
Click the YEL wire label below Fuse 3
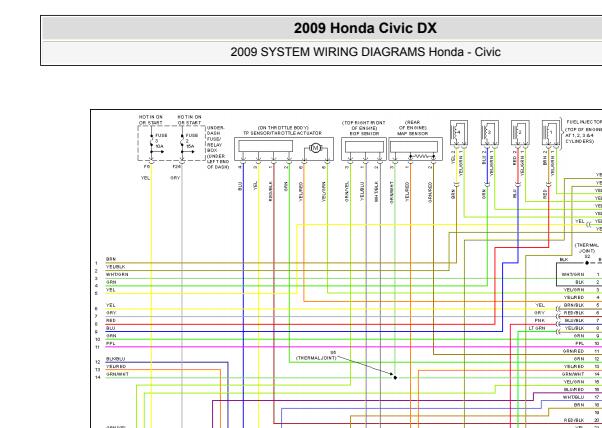[x=145, y=178]
